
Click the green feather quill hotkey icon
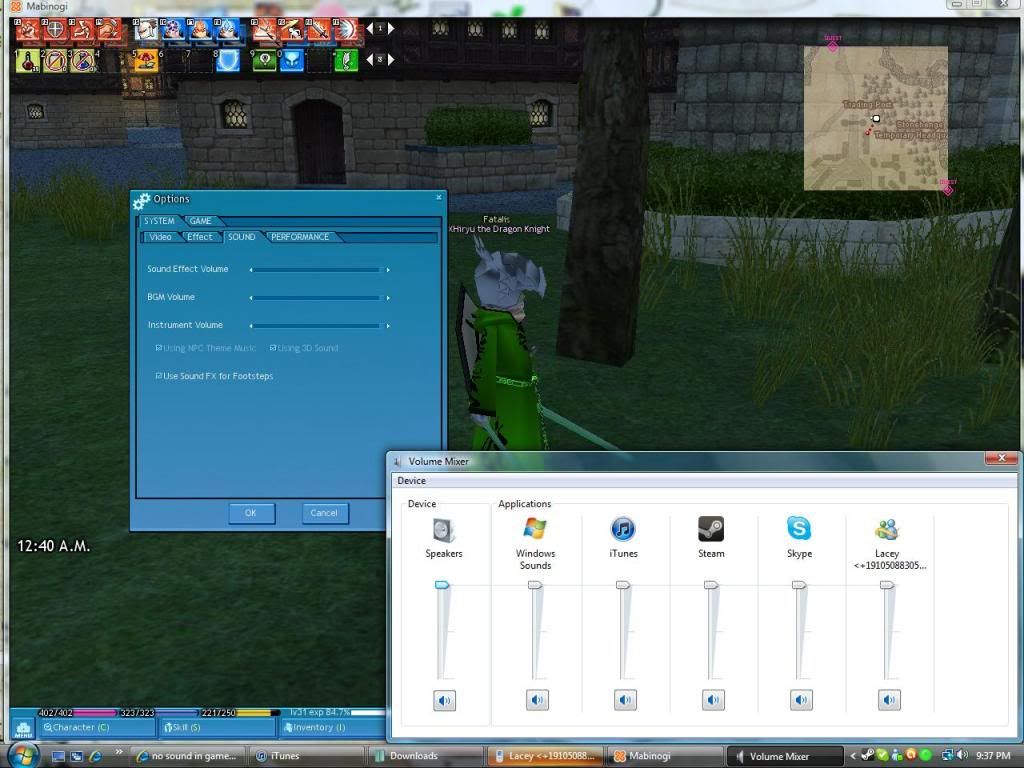tap(346, 61)
